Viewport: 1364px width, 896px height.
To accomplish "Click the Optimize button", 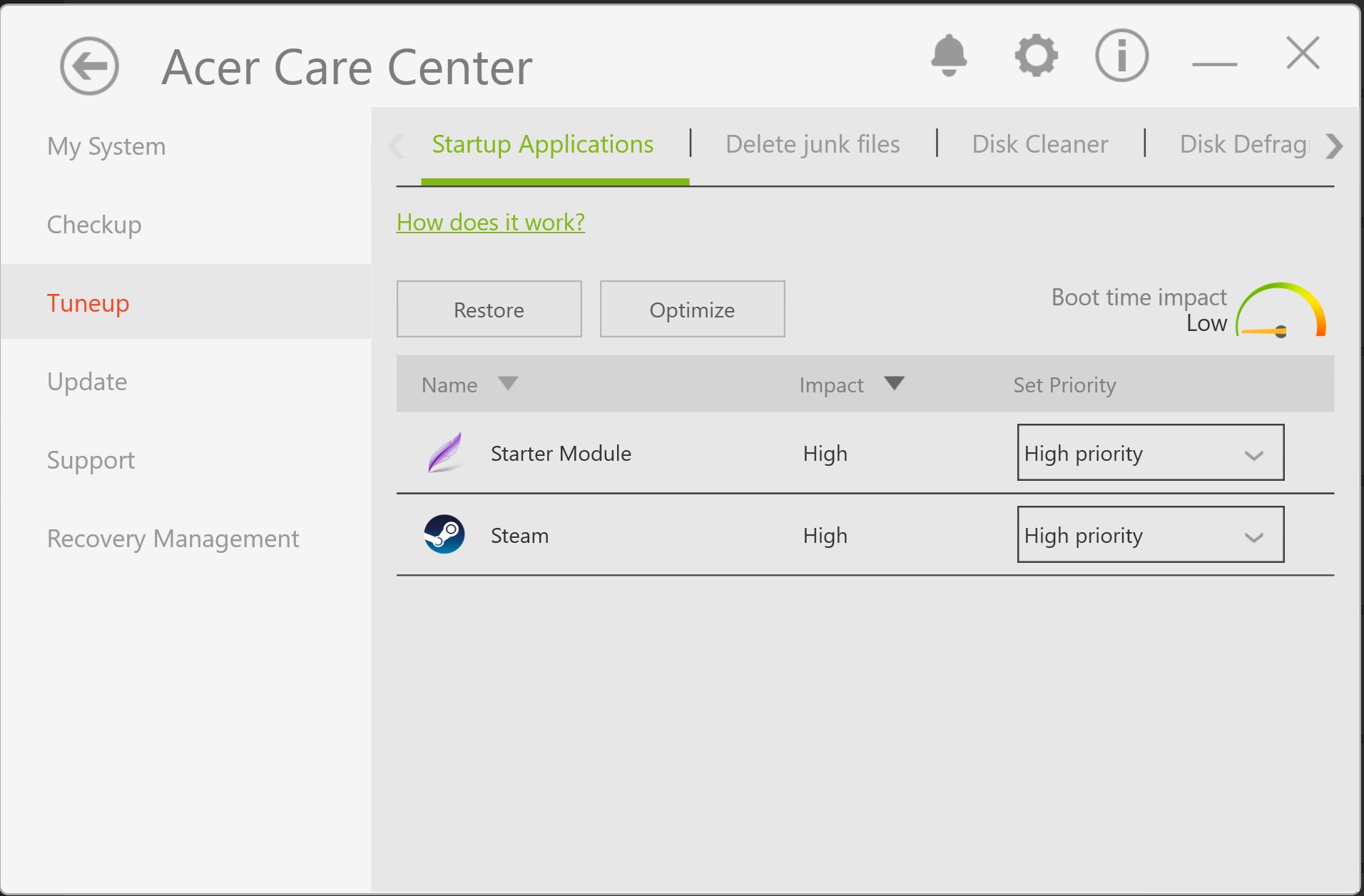I will coord(693,309).
